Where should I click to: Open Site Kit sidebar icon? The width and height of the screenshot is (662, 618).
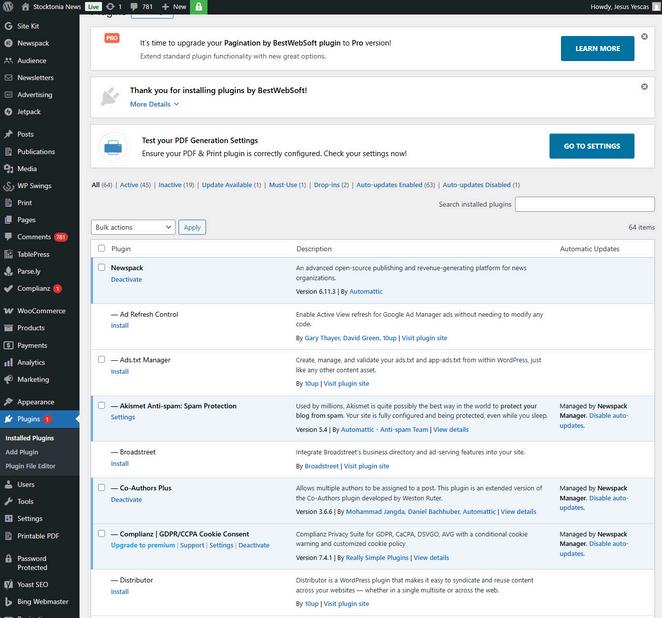(8, 26)
